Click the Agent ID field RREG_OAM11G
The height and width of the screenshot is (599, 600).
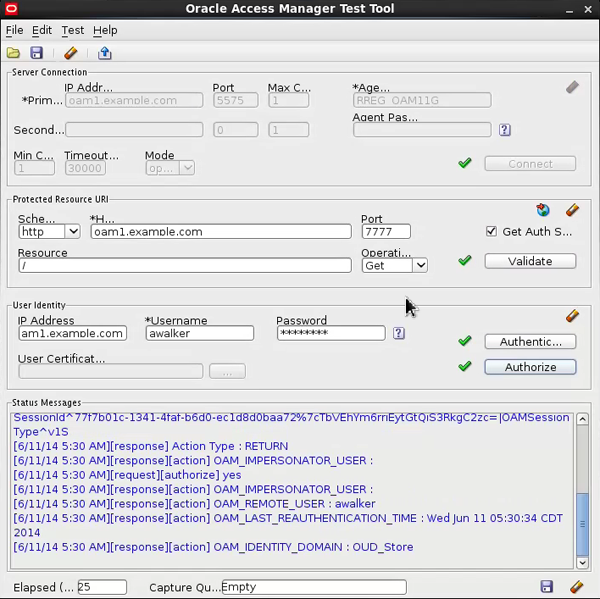(x=422, y=100)
